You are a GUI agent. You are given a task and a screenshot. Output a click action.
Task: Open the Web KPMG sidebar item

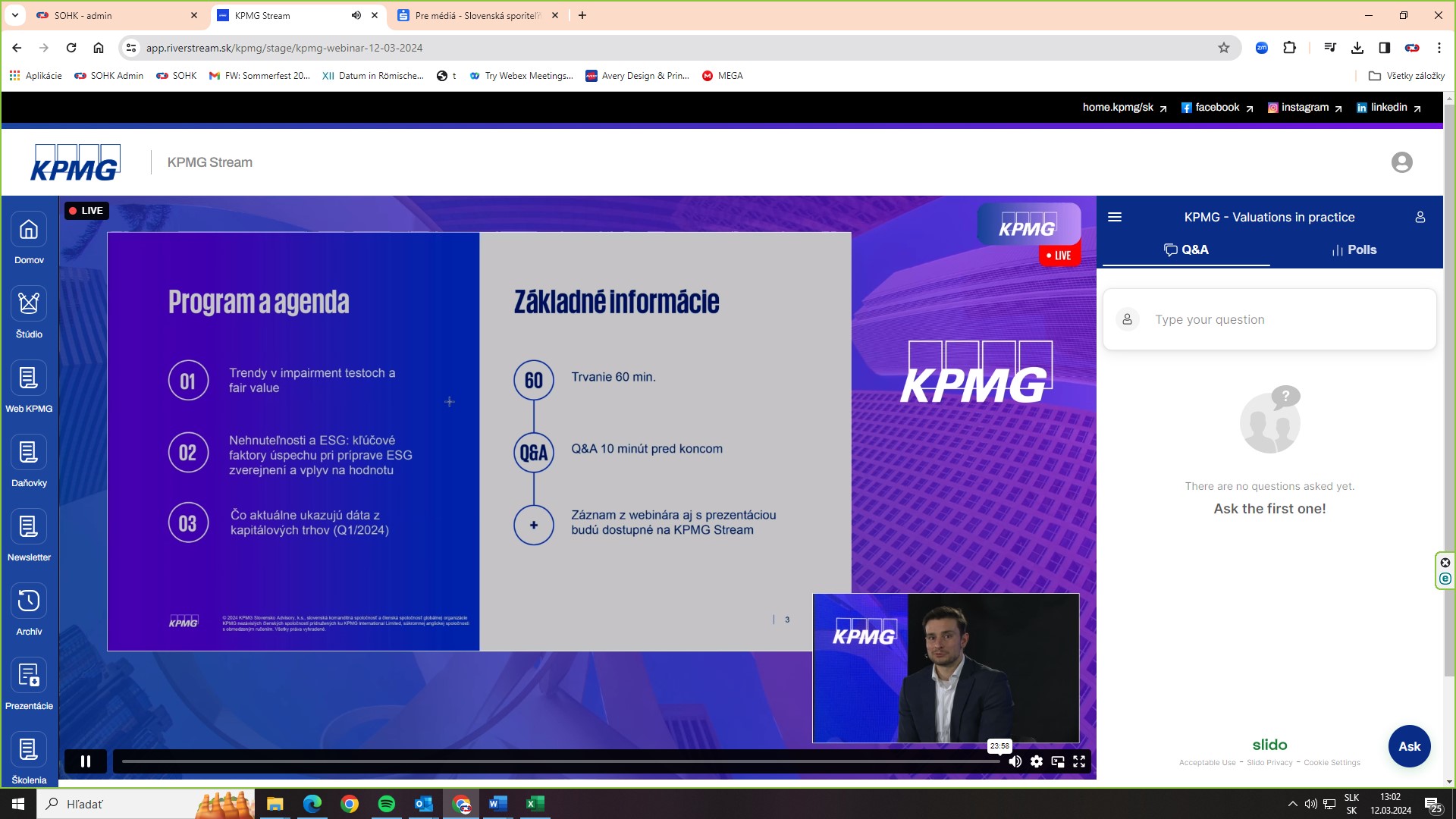[x=29, y=387]
